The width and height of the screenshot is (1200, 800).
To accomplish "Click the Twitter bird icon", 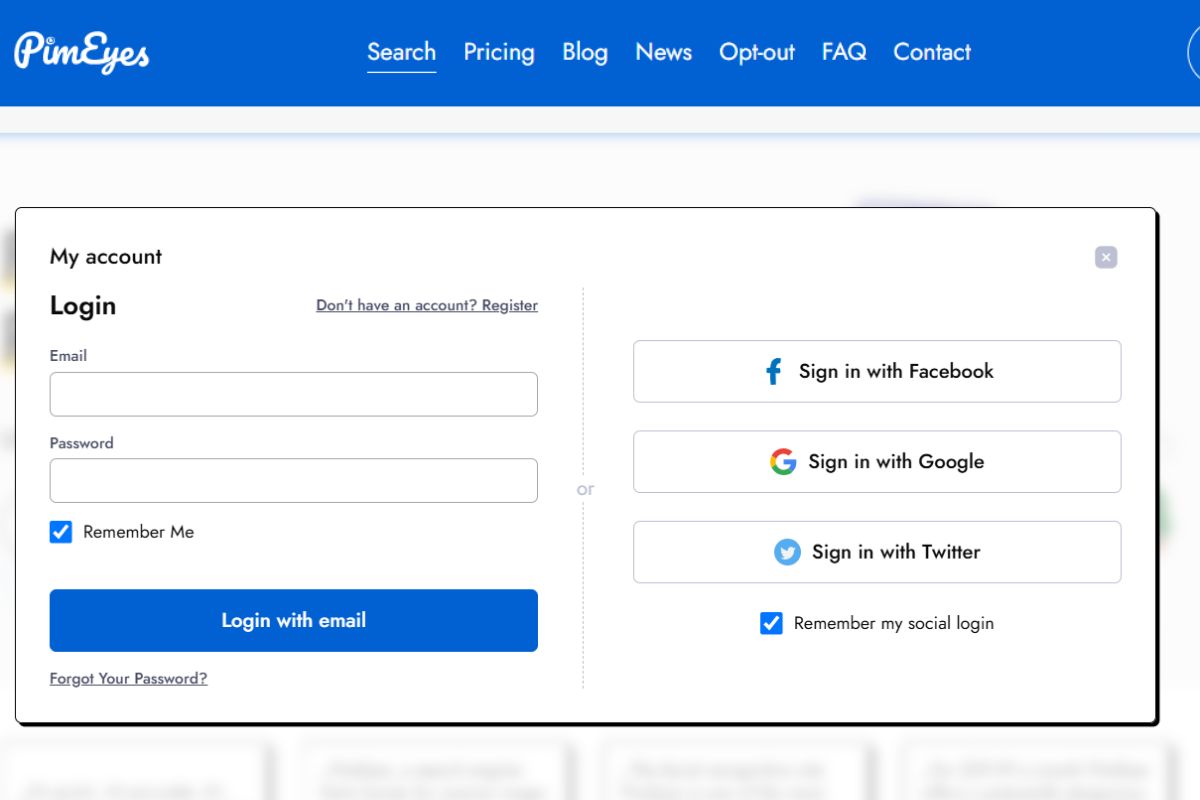I will 787,552.
